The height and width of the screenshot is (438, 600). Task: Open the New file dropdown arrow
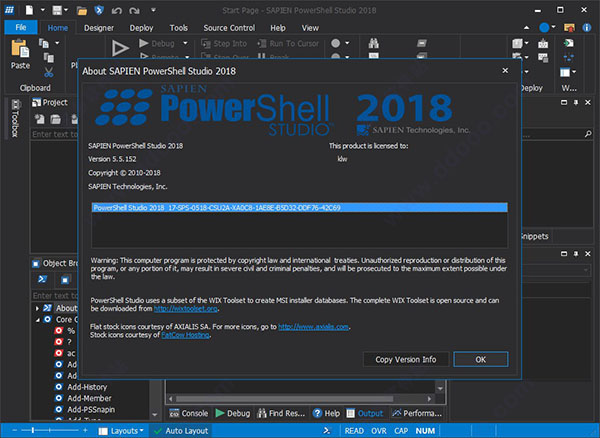[x=42, y=10]
